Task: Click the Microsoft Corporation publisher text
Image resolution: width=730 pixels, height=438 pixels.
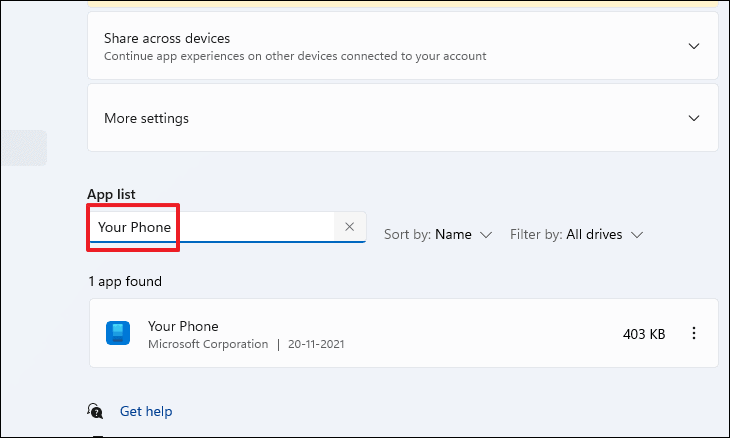Action: point(208,344)
